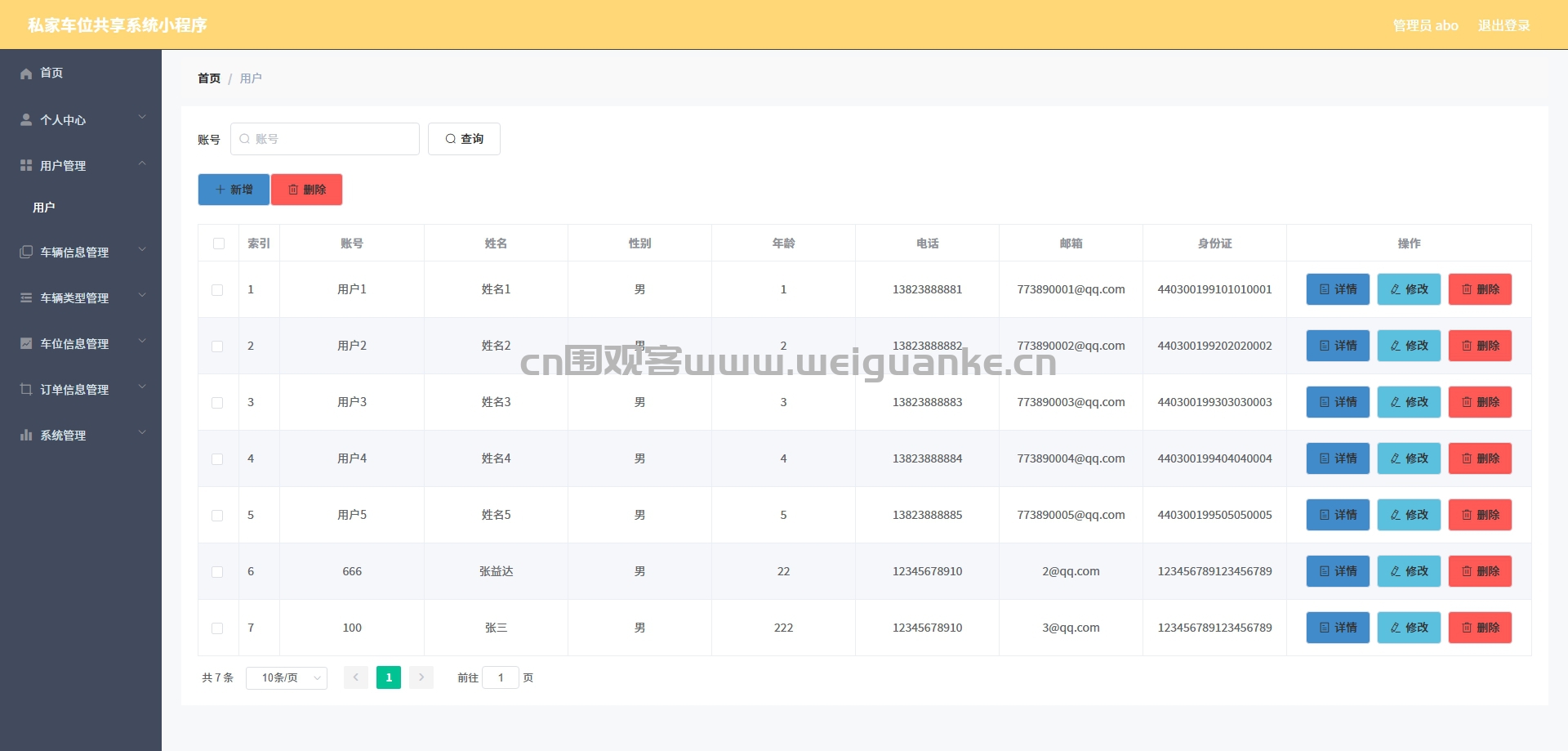
Task: Edit 用户3 with 修改 button
Action: [1409, 402]
